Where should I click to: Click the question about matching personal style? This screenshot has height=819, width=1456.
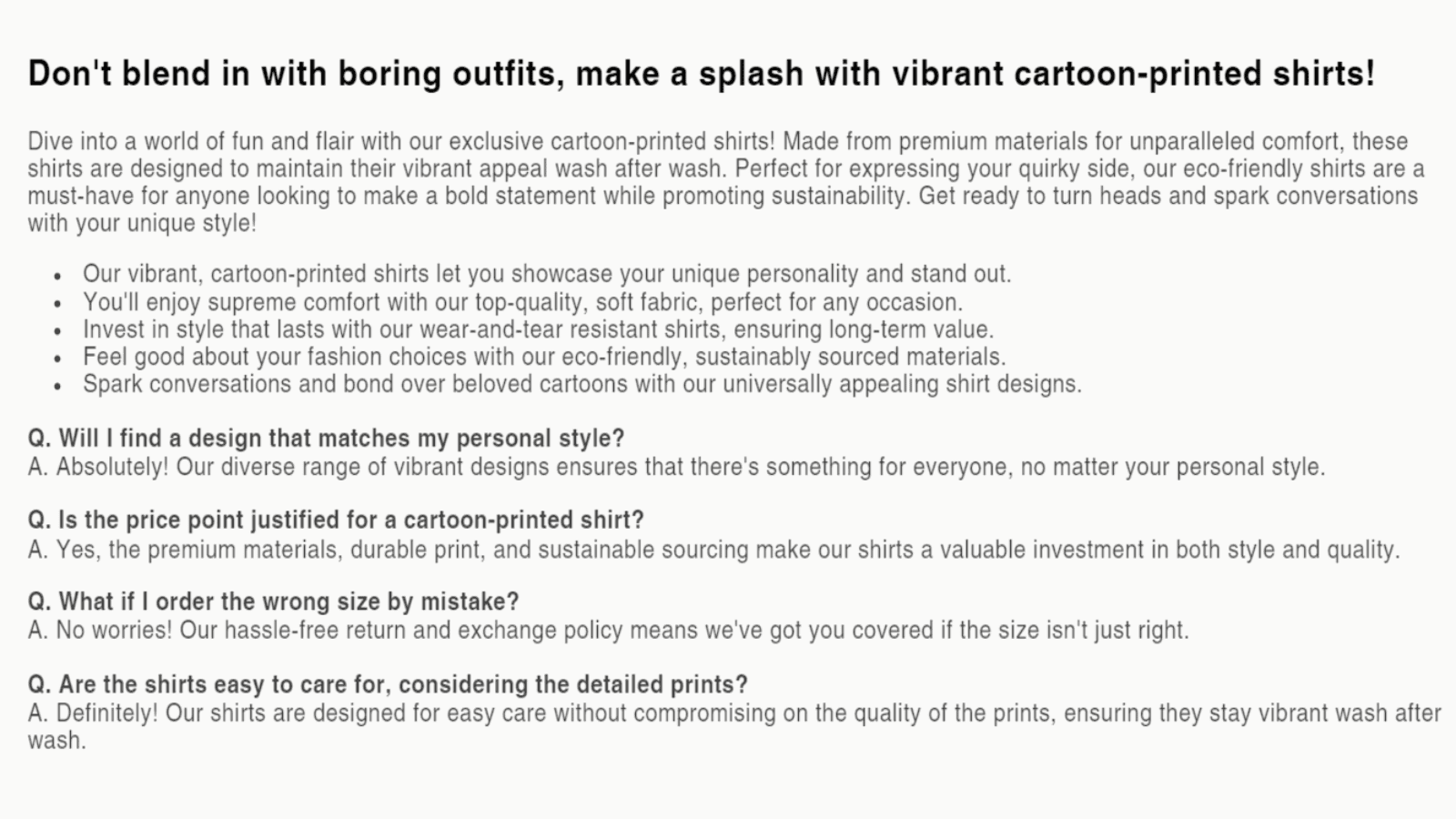[326, 439]
